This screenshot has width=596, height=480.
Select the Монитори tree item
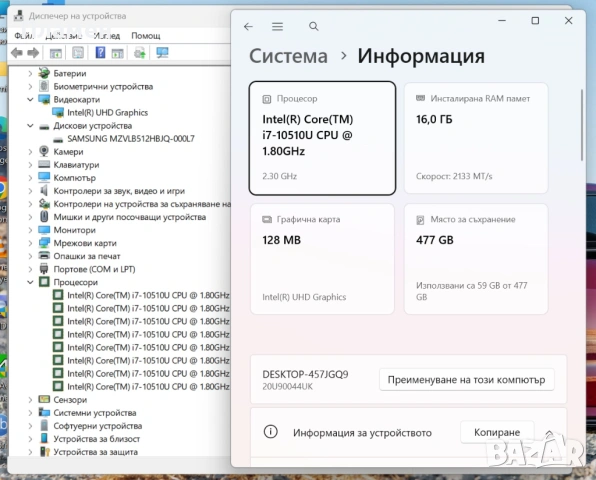(x=74, y=230)
